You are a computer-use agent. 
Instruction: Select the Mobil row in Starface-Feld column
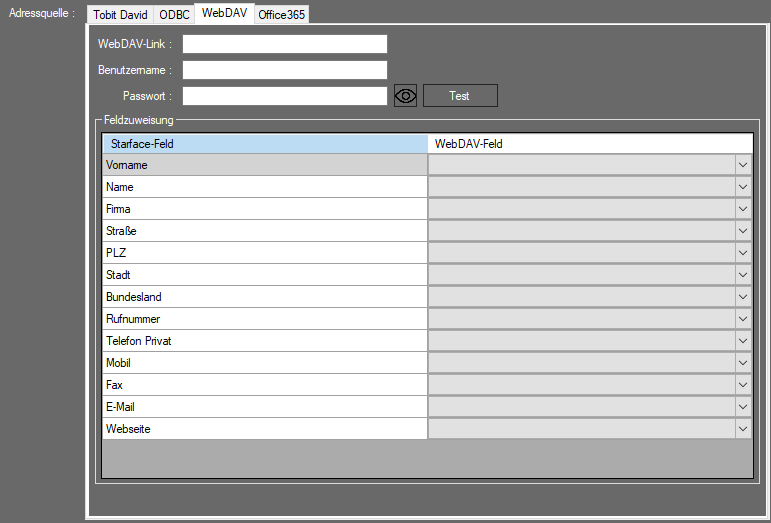click(x=265, y=363)
